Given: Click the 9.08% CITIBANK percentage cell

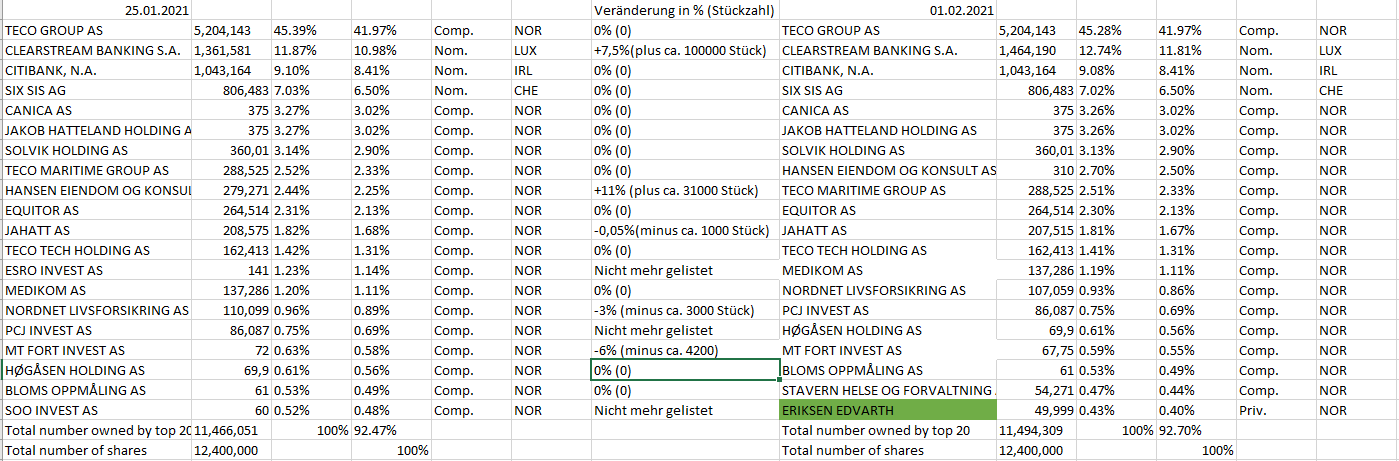Looking at the screenshot, I should [x=1115, y=71].
